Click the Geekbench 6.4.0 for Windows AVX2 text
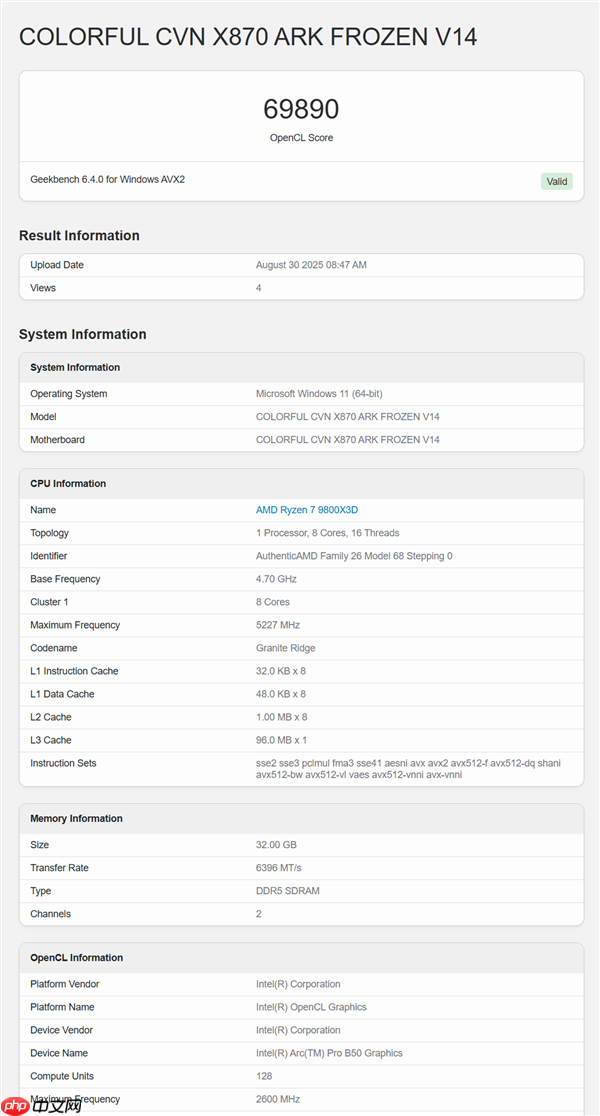The height and width of the screenshot is (1116, 600). tap(107, 180)
